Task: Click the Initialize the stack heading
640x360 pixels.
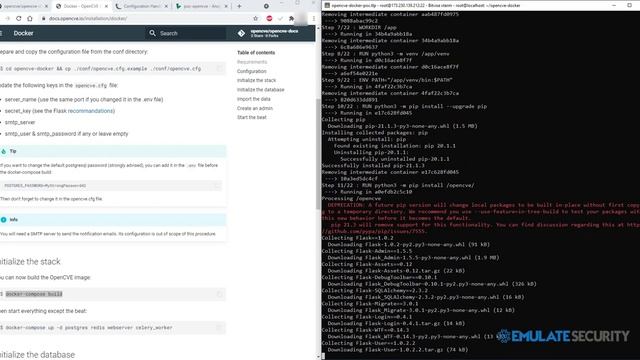Action: point(30,262)
